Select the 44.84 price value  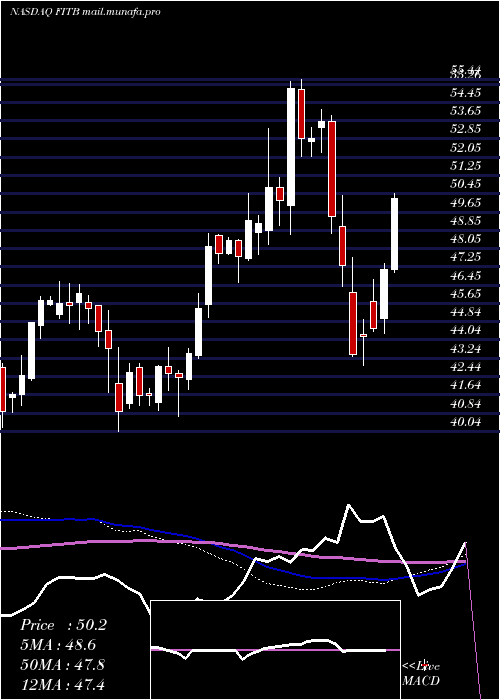coord(466,312)
